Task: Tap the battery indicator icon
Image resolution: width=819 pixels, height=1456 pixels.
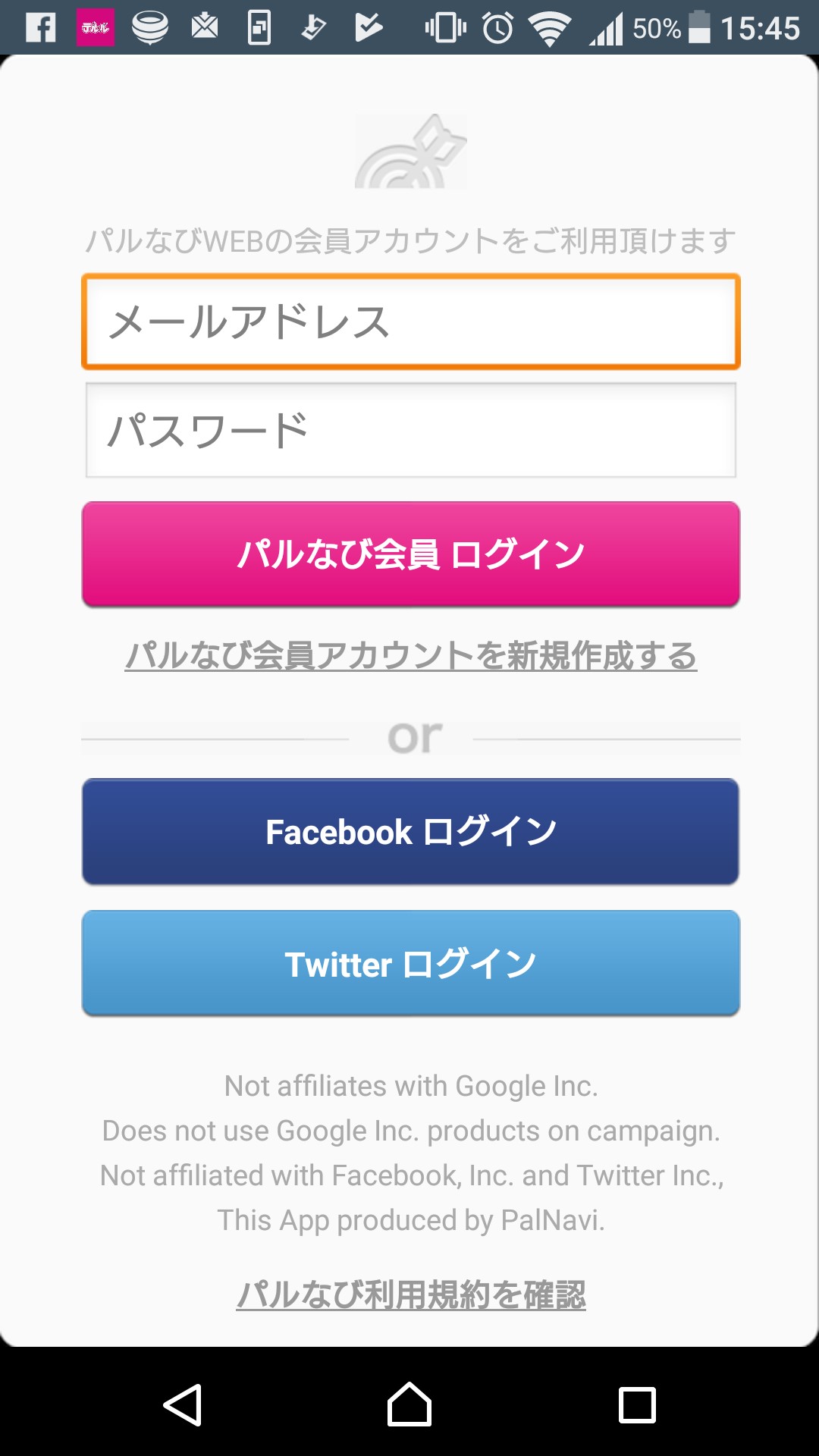Action: tap(699, 28)
